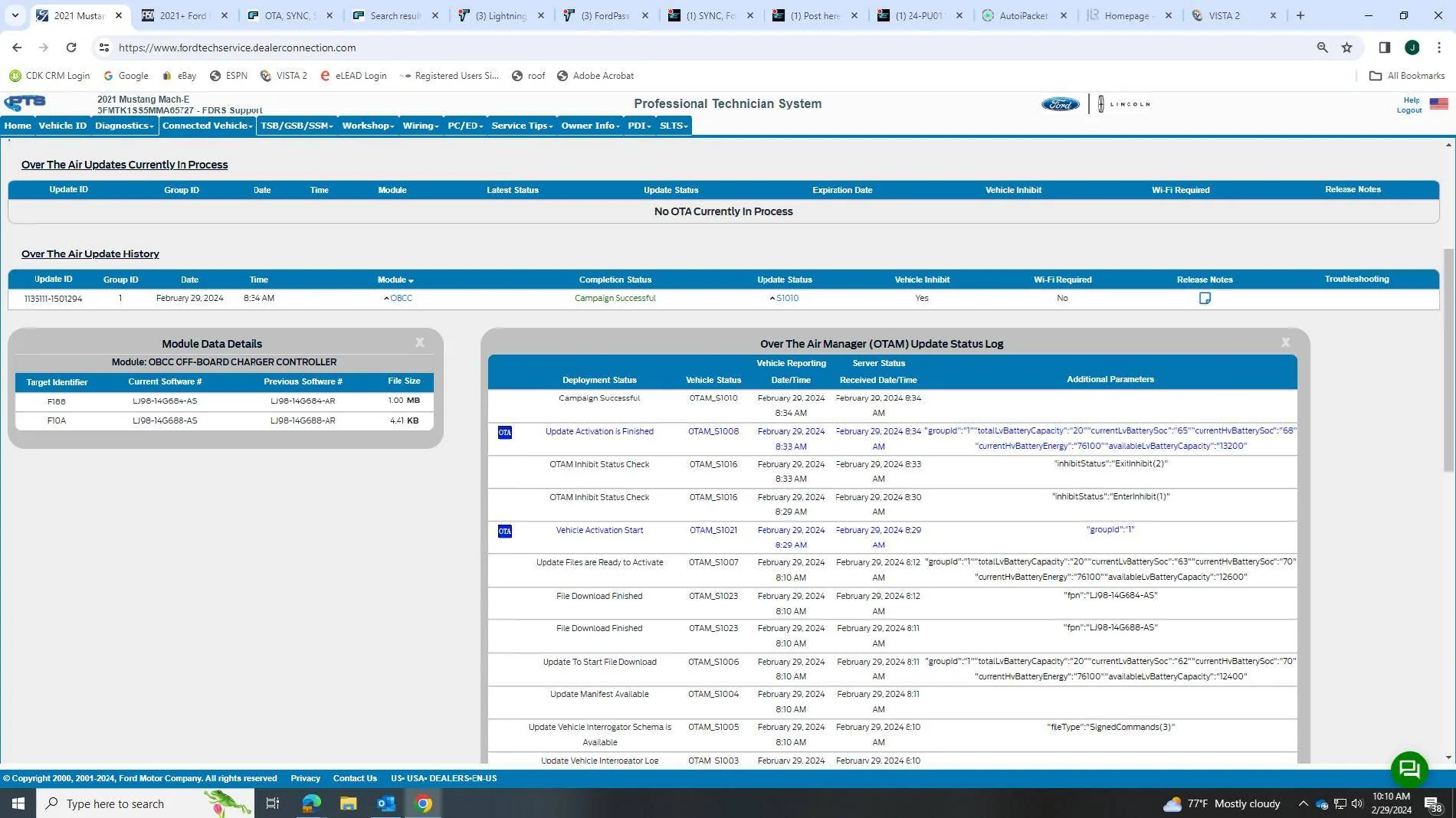Open Windows Start menu
This screenshot has height=818, width=1456.
pyautogui.click(x=18, y=803)
